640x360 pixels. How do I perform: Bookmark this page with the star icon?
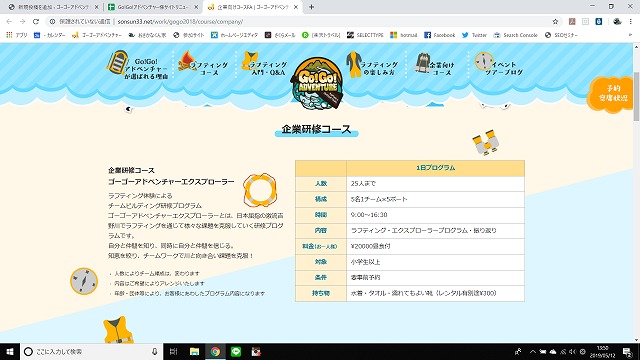click(555, 22)
